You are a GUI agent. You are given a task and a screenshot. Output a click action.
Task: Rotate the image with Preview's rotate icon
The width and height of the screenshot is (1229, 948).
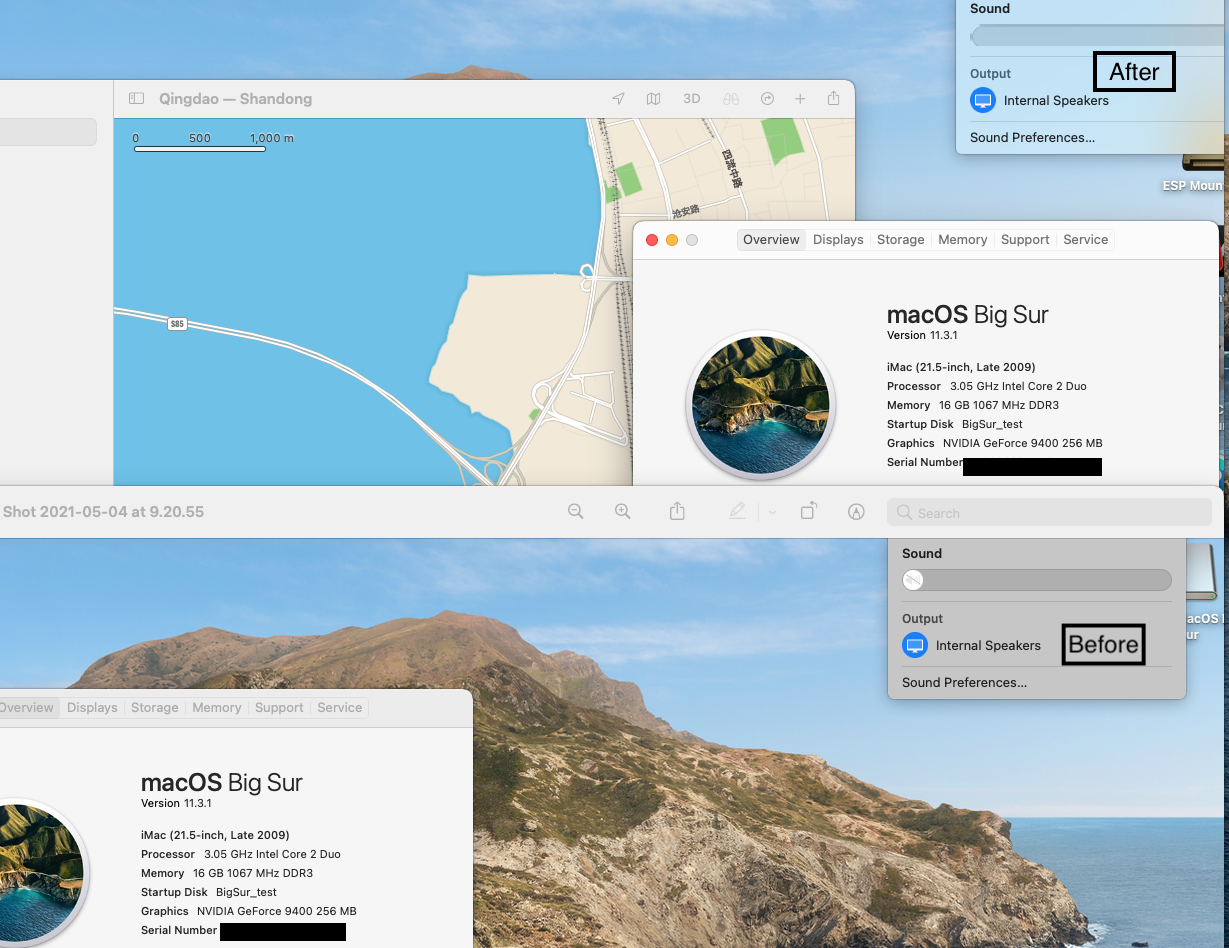click(x=809, y=511)
